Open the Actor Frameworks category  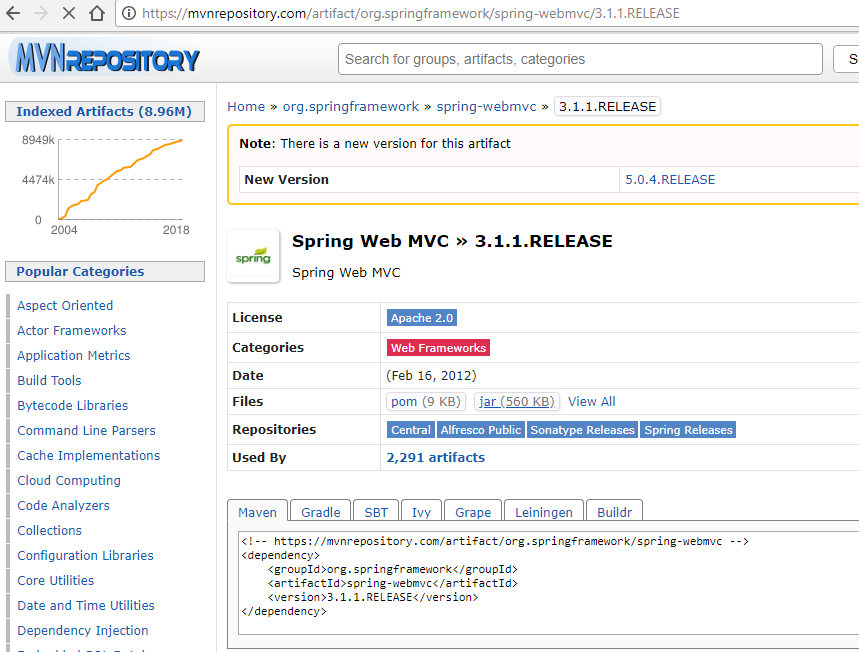pyautogui.click(x=72, y=330)
